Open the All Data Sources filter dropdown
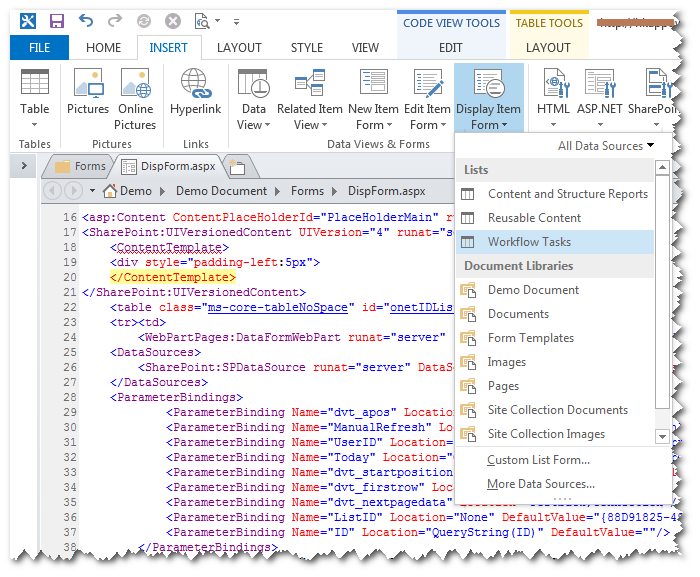The height and width of the screenshot is (577, 700). (x=606, y=146)
